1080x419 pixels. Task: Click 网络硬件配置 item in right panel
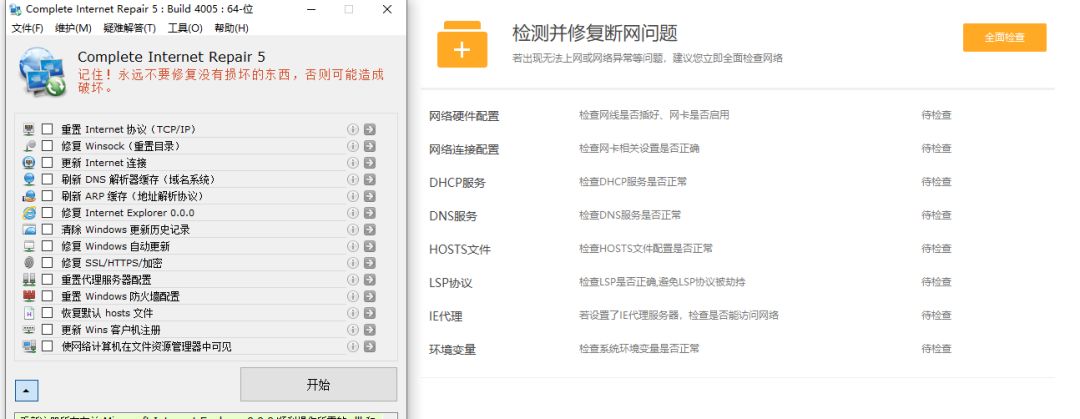tap(464, 116)
